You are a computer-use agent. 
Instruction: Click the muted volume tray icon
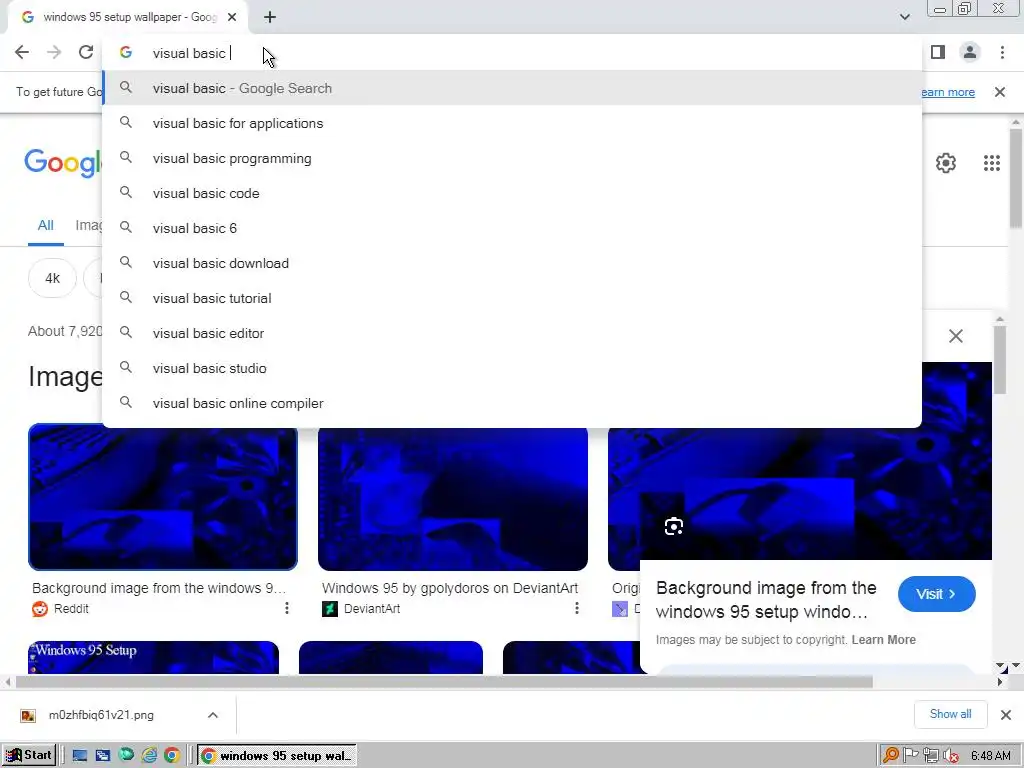[951, 756]
